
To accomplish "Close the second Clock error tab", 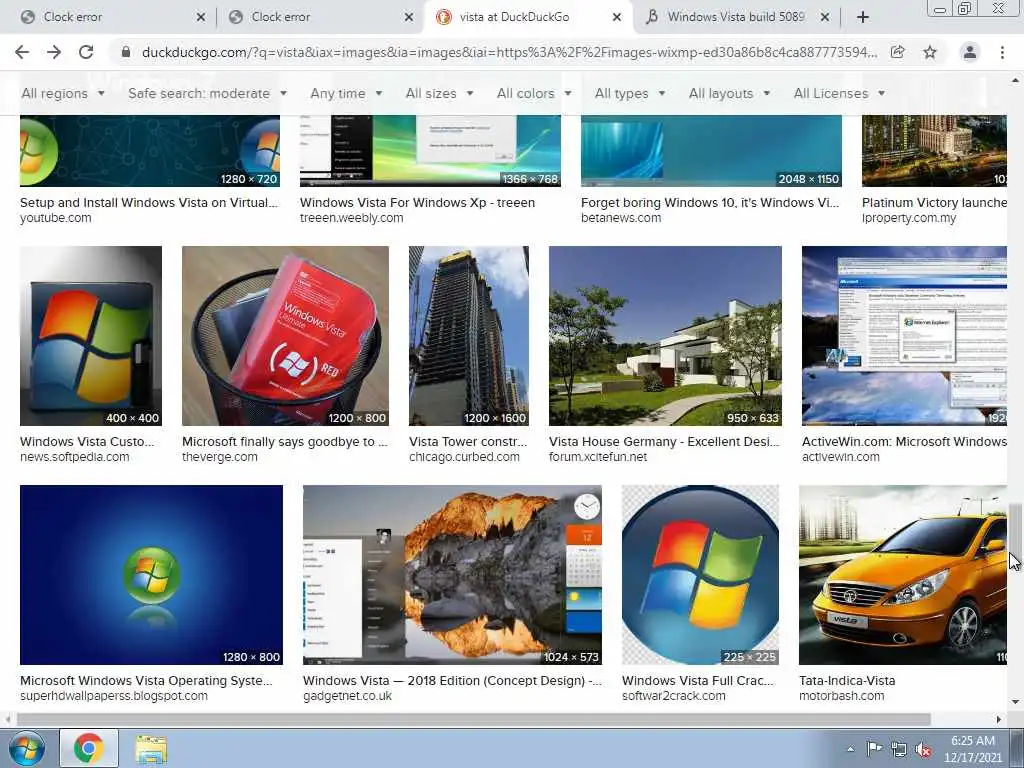I will [409, 17].
